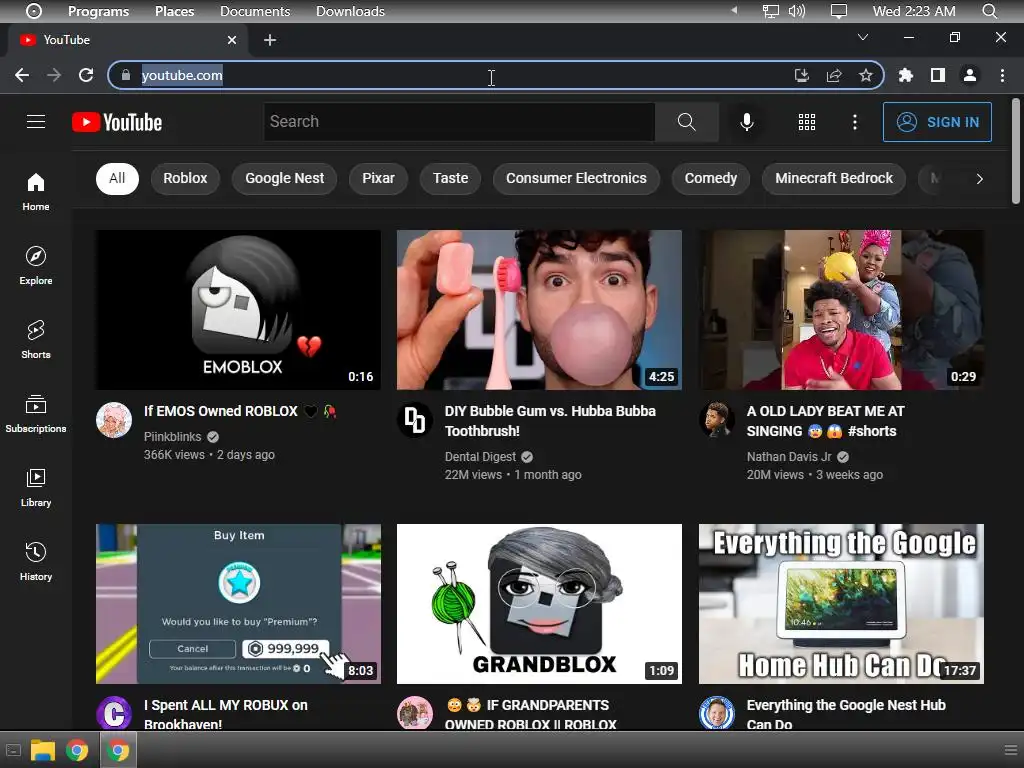Image resolution: width=1024 pixels, height=768 pixels.
Task: Go to Home in sidebar
Action: pos(36,192)
